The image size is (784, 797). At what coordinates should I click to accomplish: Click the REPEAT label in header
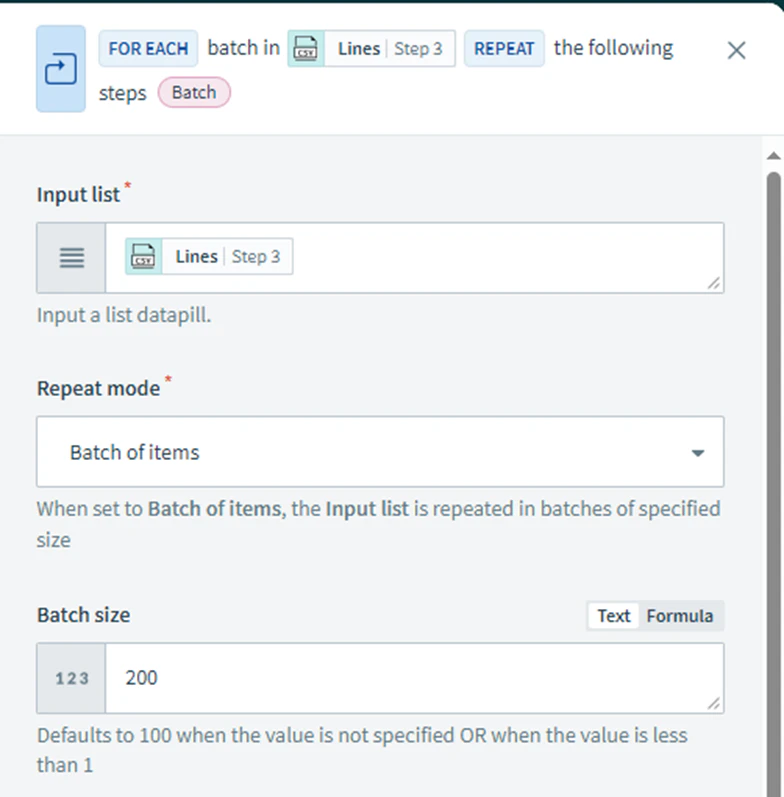click(x=504, y=48)
